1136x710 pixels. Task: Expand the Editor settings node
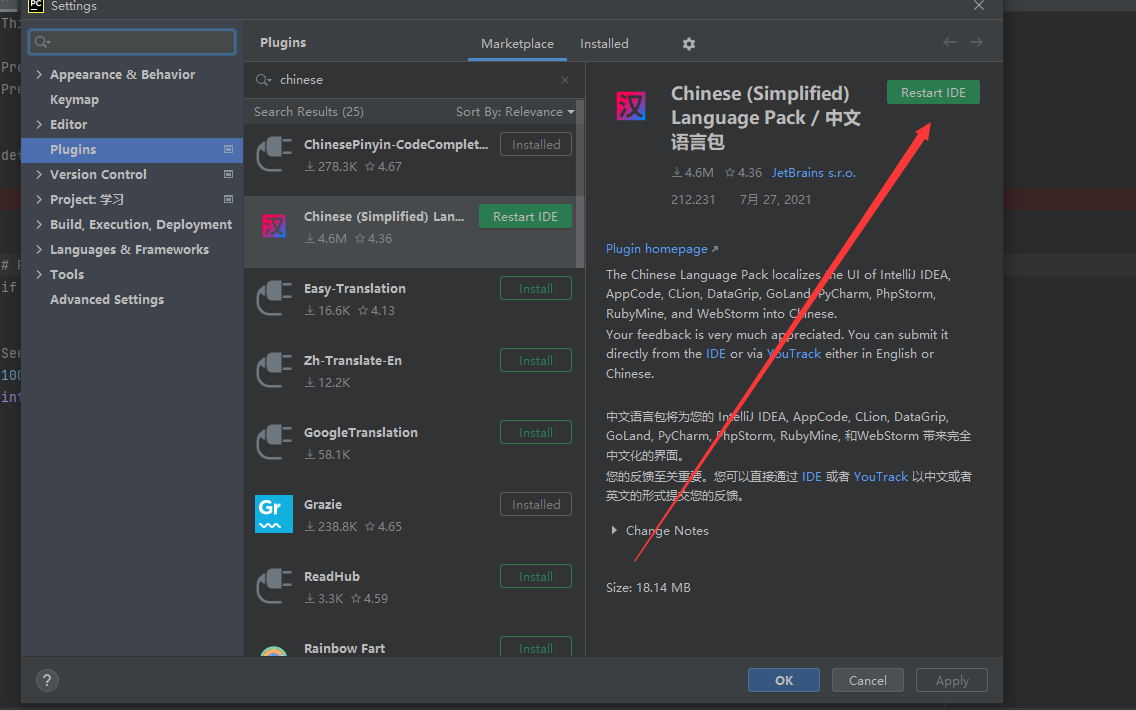point(39,124)
